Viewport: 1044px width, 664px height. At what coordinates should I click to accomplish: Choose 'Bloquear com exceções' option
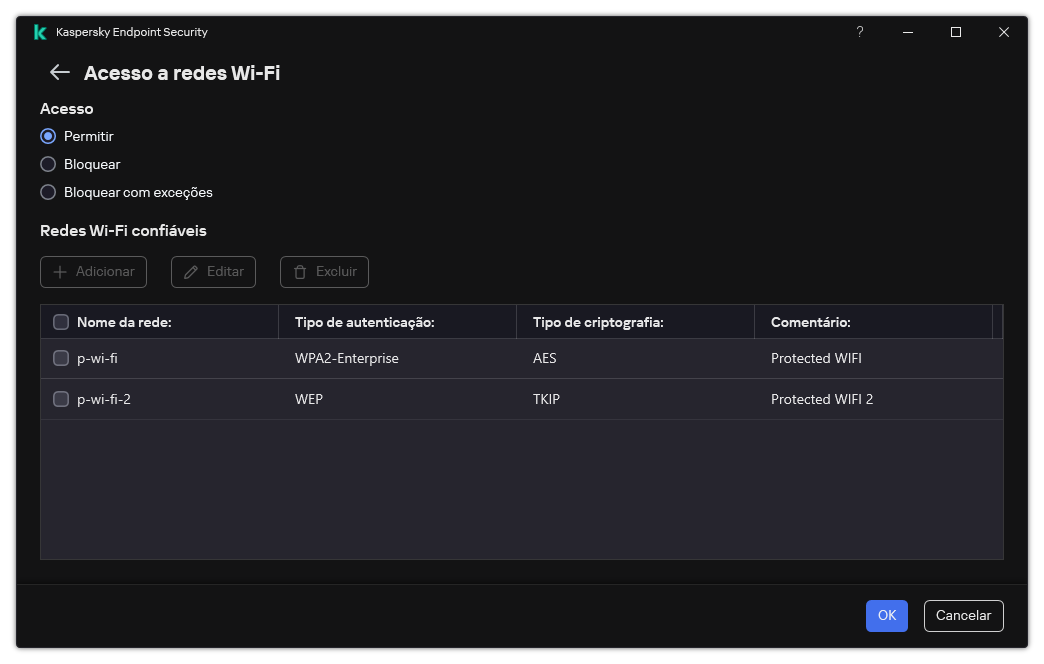click(48, 192)
